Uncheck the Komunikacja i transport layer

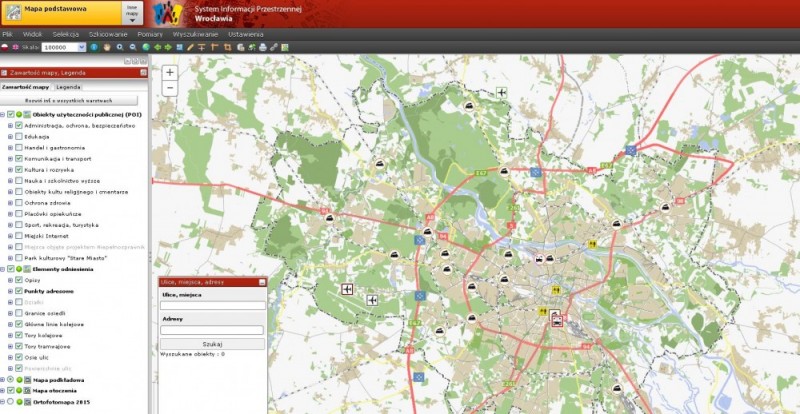point(19,159)
